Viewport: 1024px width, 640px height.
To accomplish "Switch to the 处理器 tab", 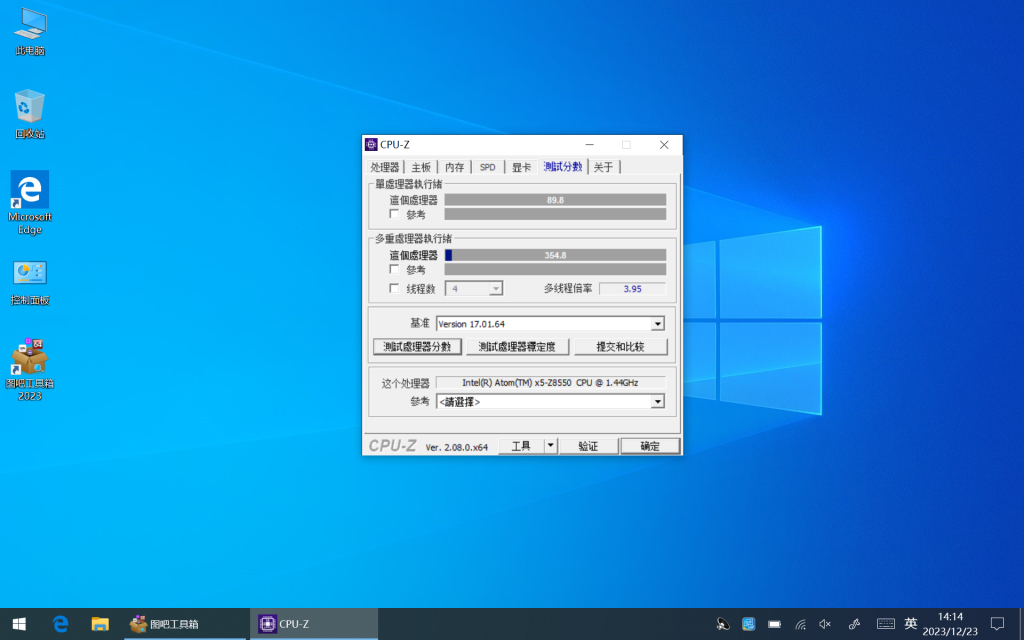I will pos(384,167).
